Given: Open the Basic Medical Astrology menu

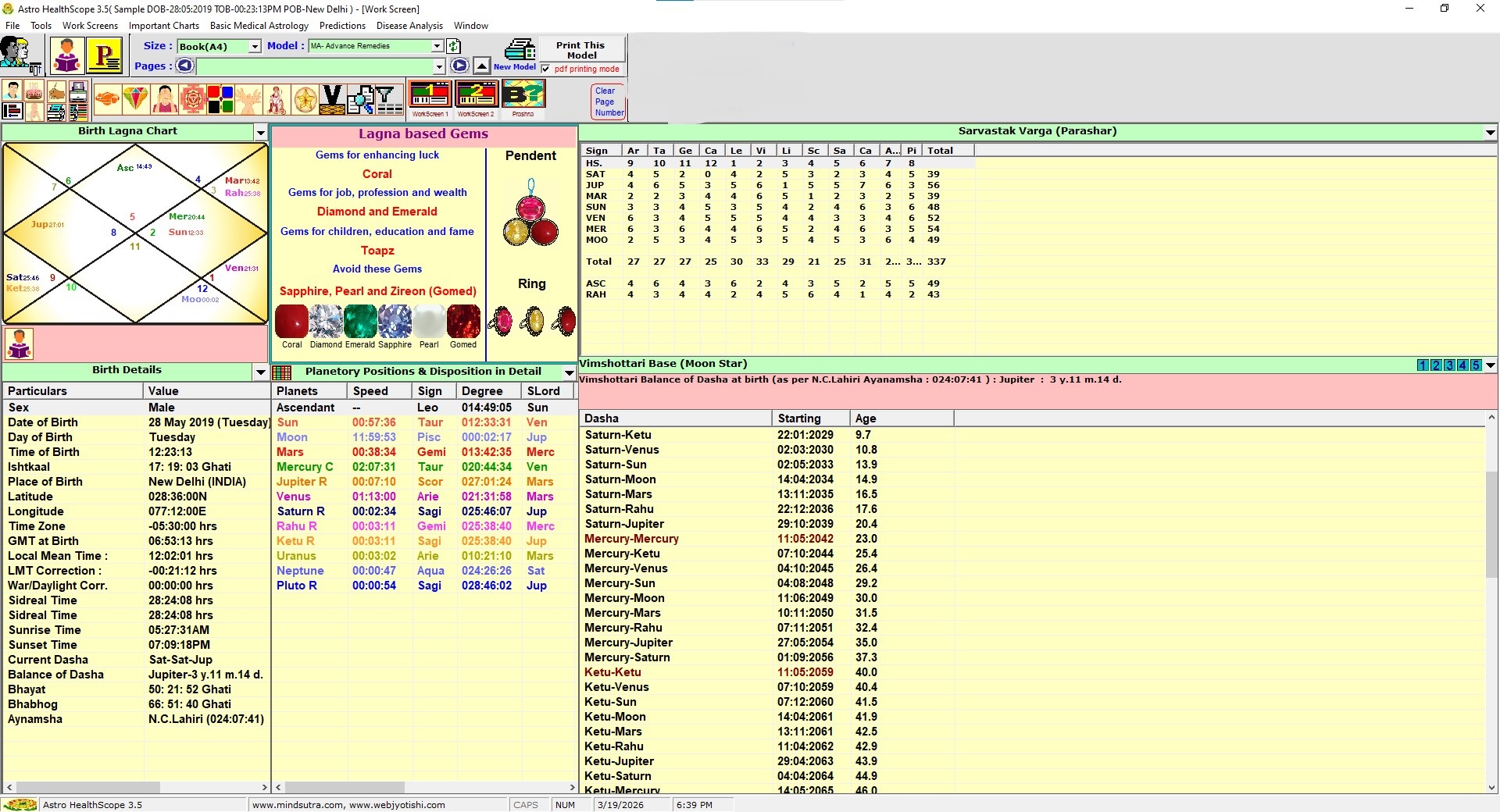Looking at the screenshot, I should (x=259, y=25).
